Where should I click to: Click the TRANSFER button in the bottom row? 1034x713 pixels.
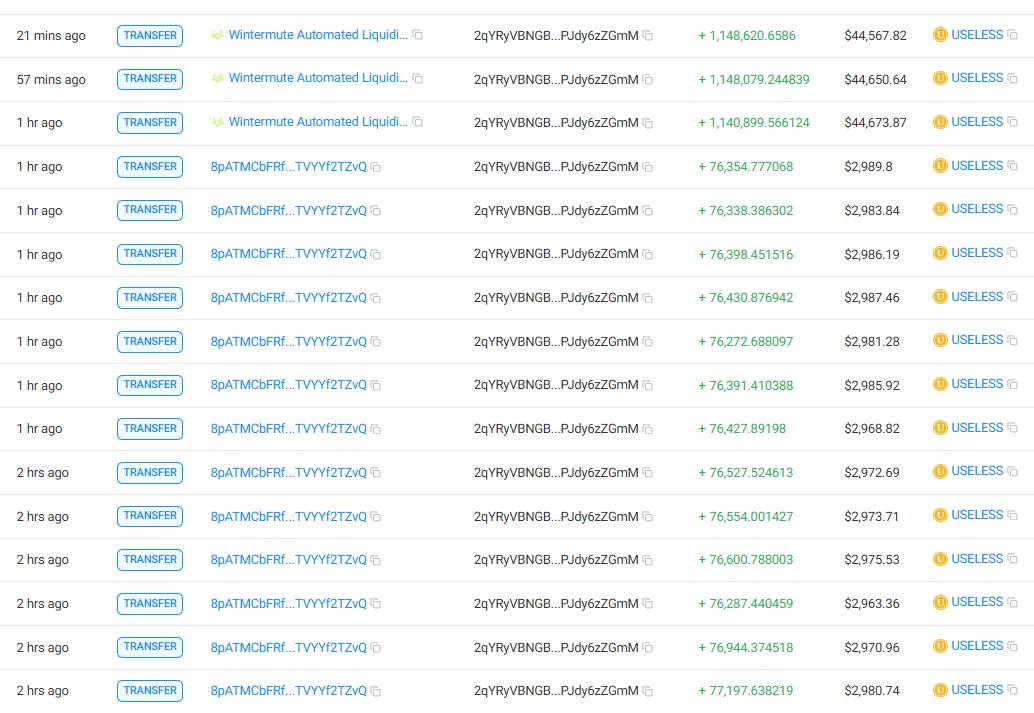[149, 690]
